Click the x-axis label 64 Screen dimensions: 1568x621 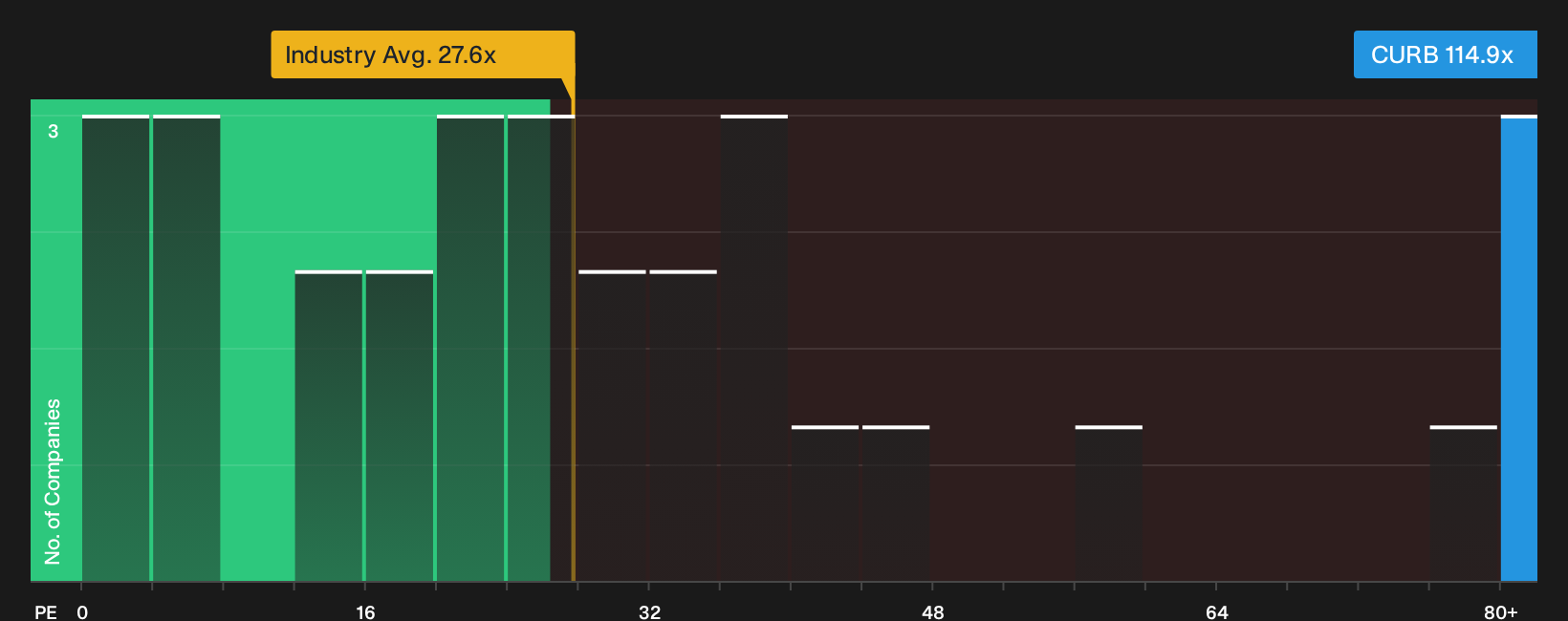[x=1216, y=611]
